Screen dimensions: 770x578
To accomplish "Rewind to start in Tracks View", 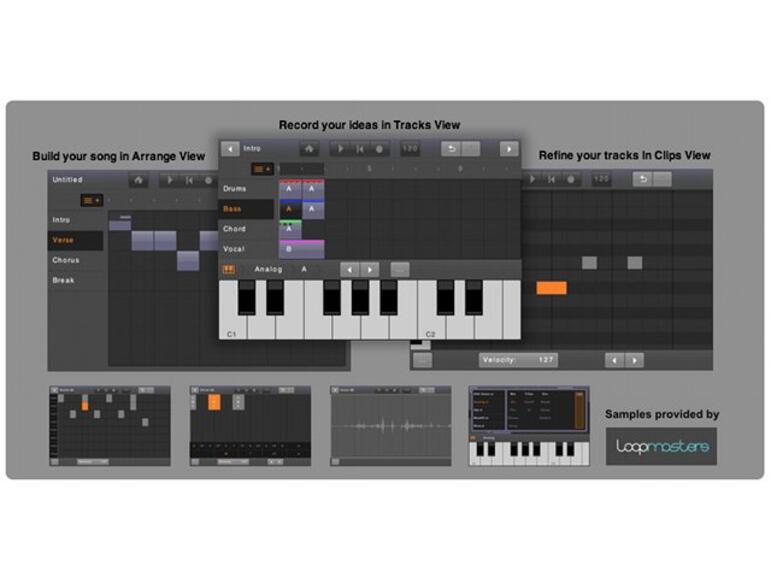I will point(360,149).
